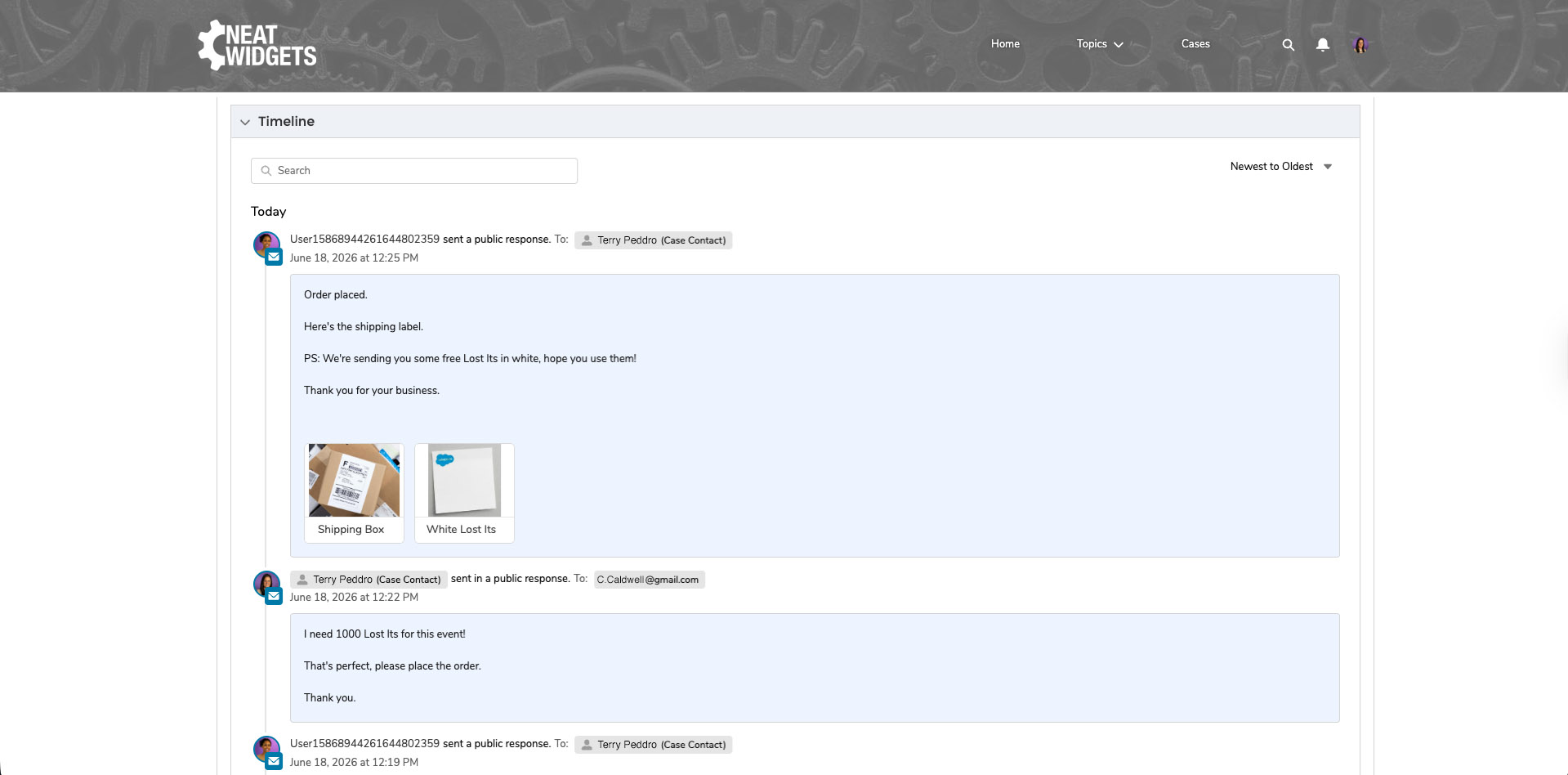Click email icon on 12:22 PM entry
This screenshot has width=1568, height=775.
[x=275, y=597]
